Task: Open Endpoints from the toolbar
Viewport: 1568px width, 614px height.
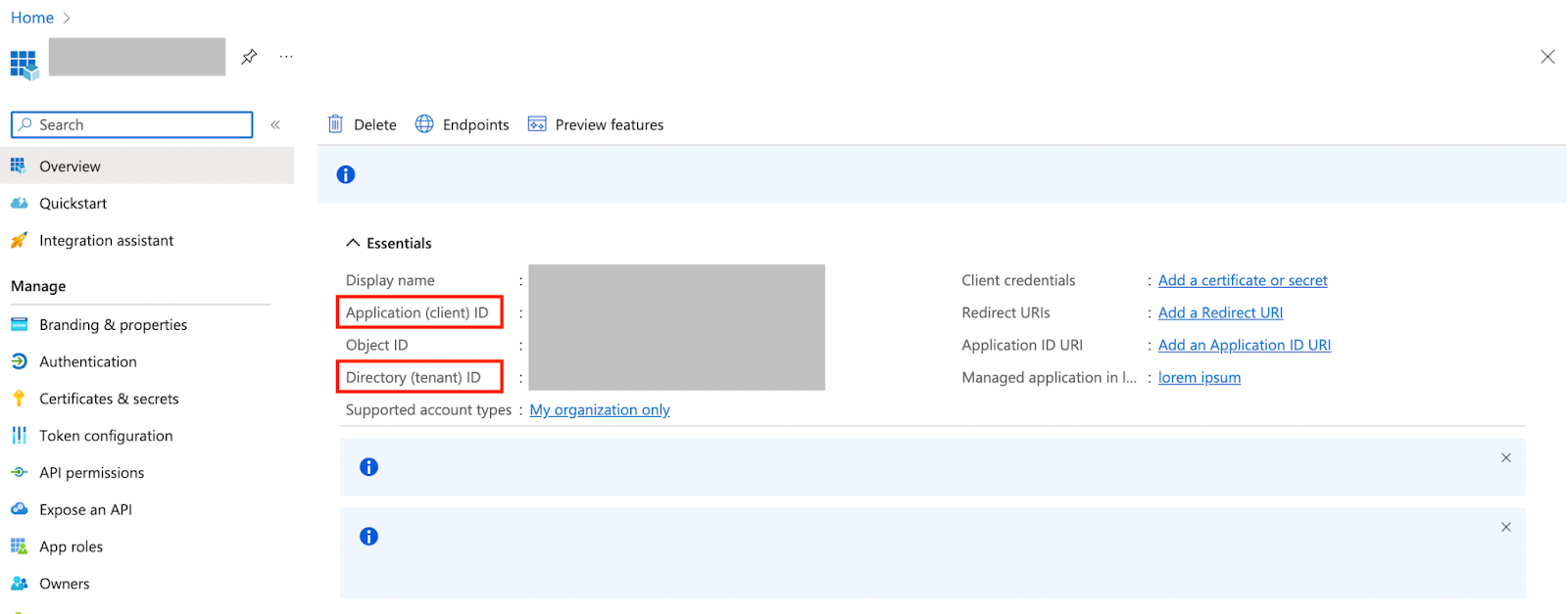Action: pyautogui.click(x=463, y=124)
